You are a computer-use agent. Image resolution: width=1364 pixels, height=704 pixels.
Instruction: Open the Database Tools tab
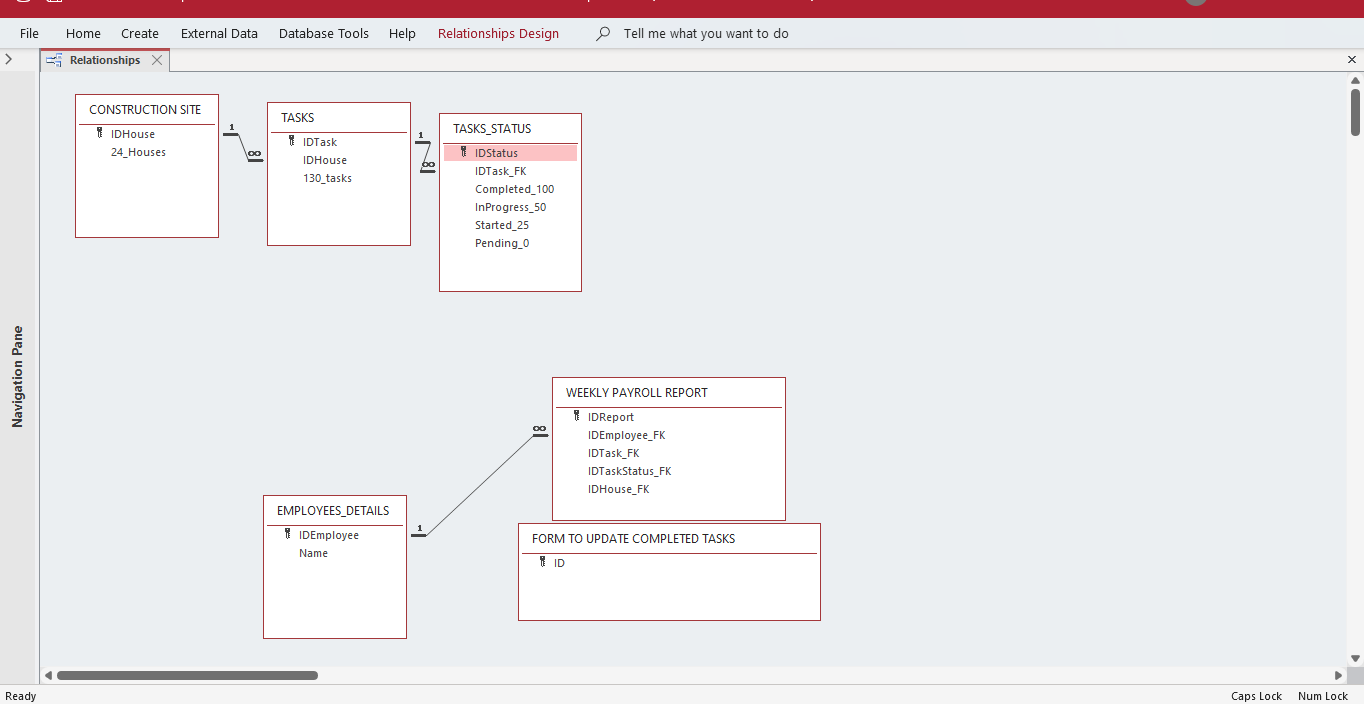coord(324,33)
